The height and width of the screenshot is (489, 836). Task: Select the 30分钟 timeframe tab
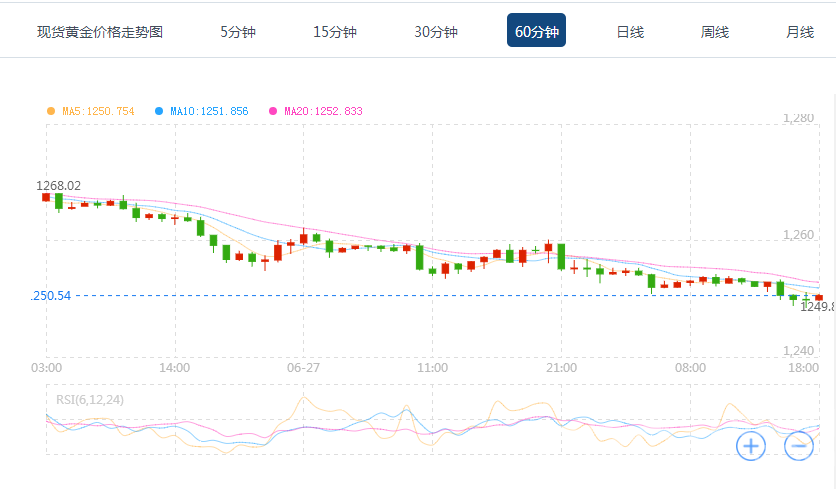(x=436, y=32)
